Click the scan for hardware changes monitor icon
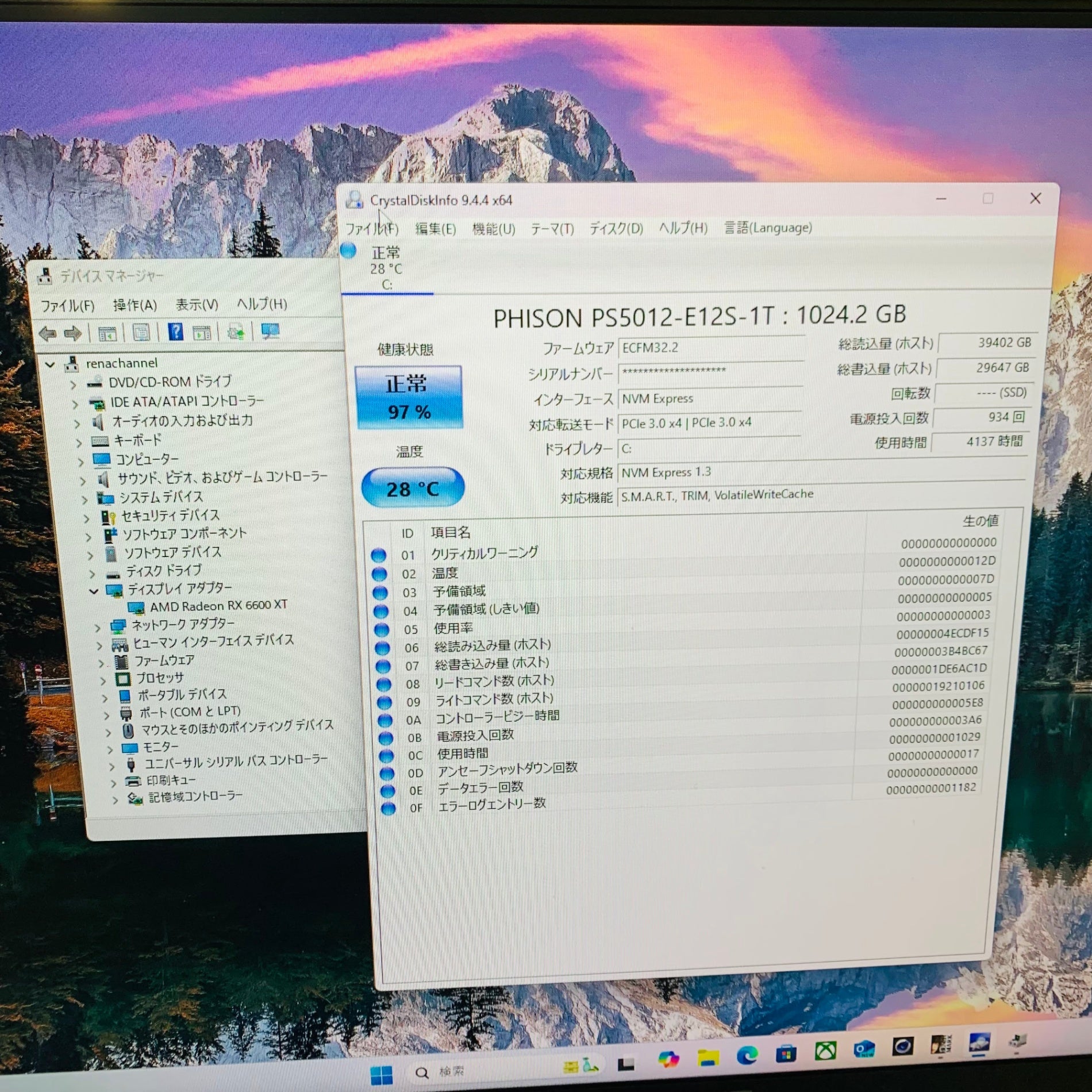This screenshot has width=1092, height=1092. click(270, 331)
